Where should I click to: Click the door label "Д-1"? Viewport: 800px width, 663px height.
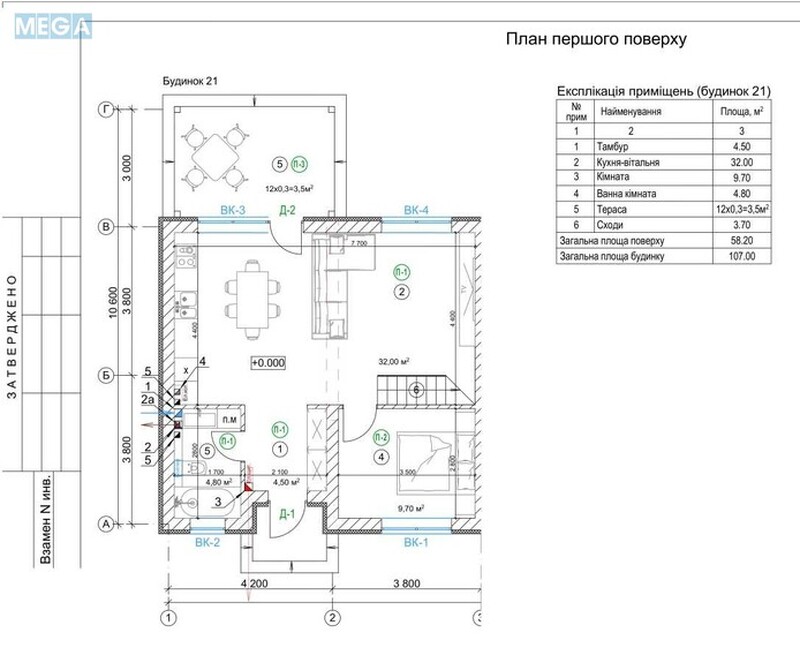coord(287,514)
